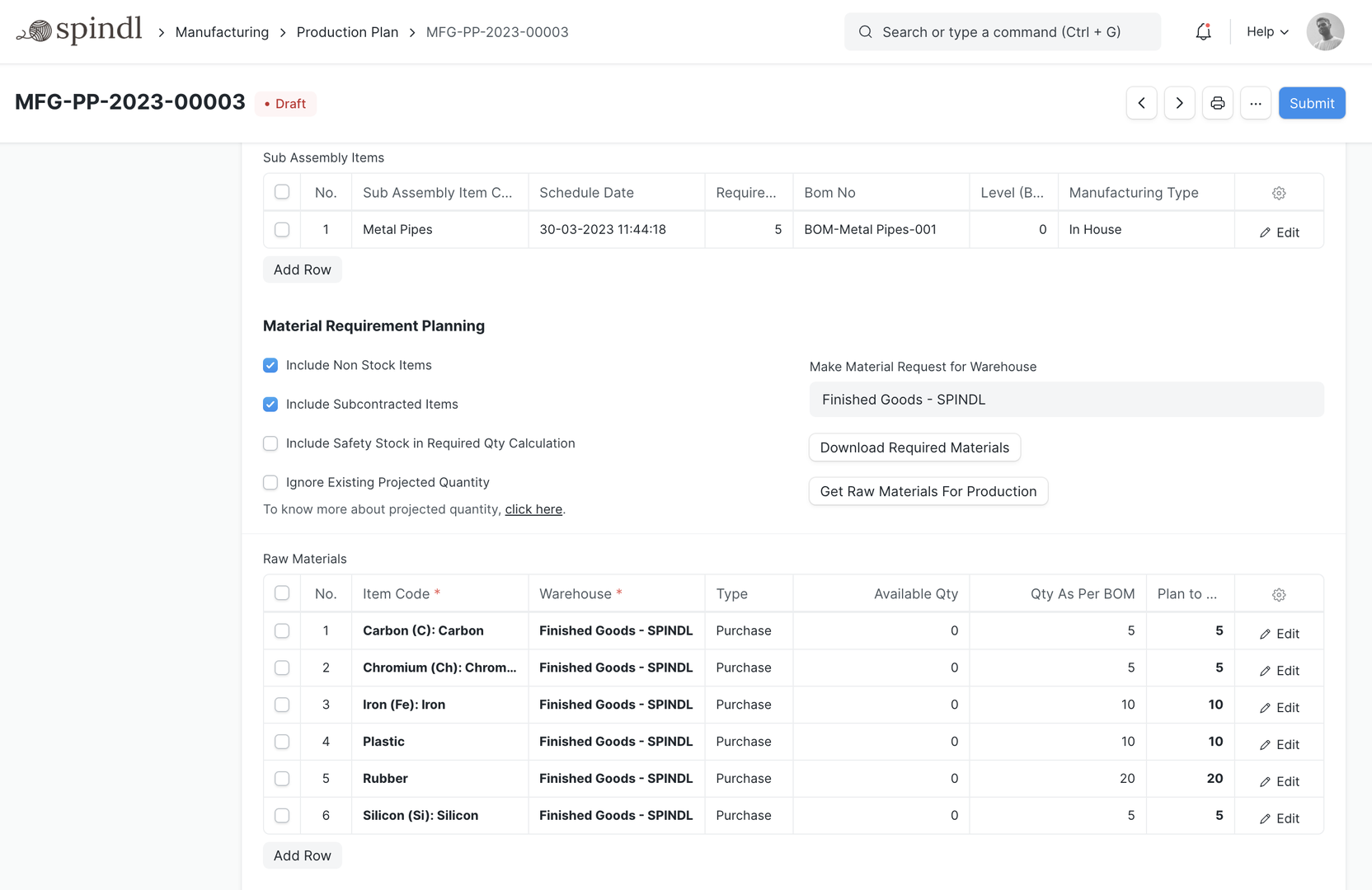Click the Draft status badge
The image size is (1372, 890).
[x=285, y=104]
